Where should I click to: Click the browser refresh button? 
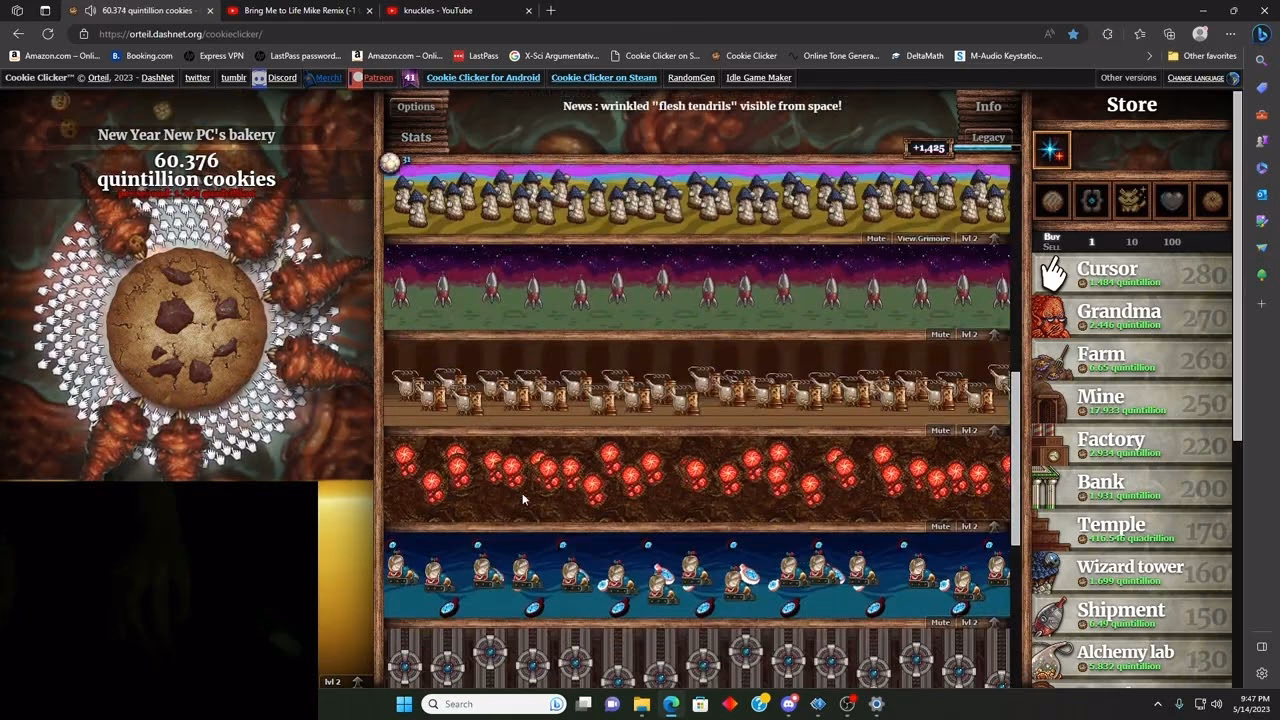click(47, 34)
